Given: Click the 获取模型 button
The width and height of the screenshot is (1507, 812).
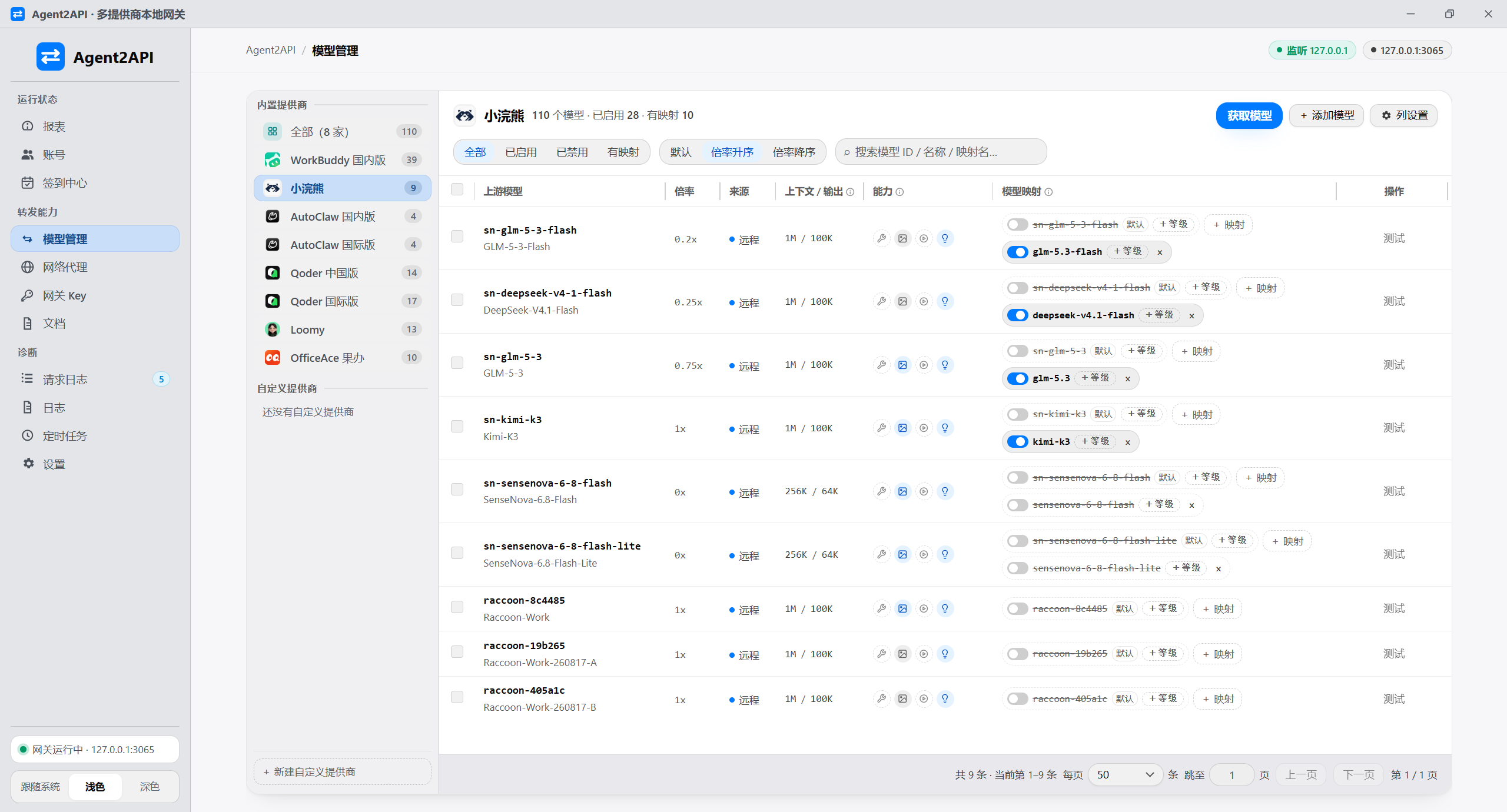Looking at the screenshot, I should (x=1249, y=116).
